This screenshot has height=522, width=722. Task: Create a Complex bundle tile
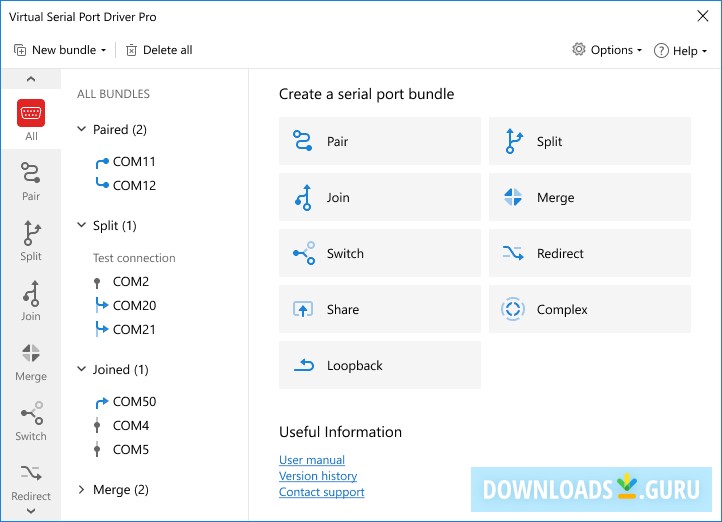590,309
